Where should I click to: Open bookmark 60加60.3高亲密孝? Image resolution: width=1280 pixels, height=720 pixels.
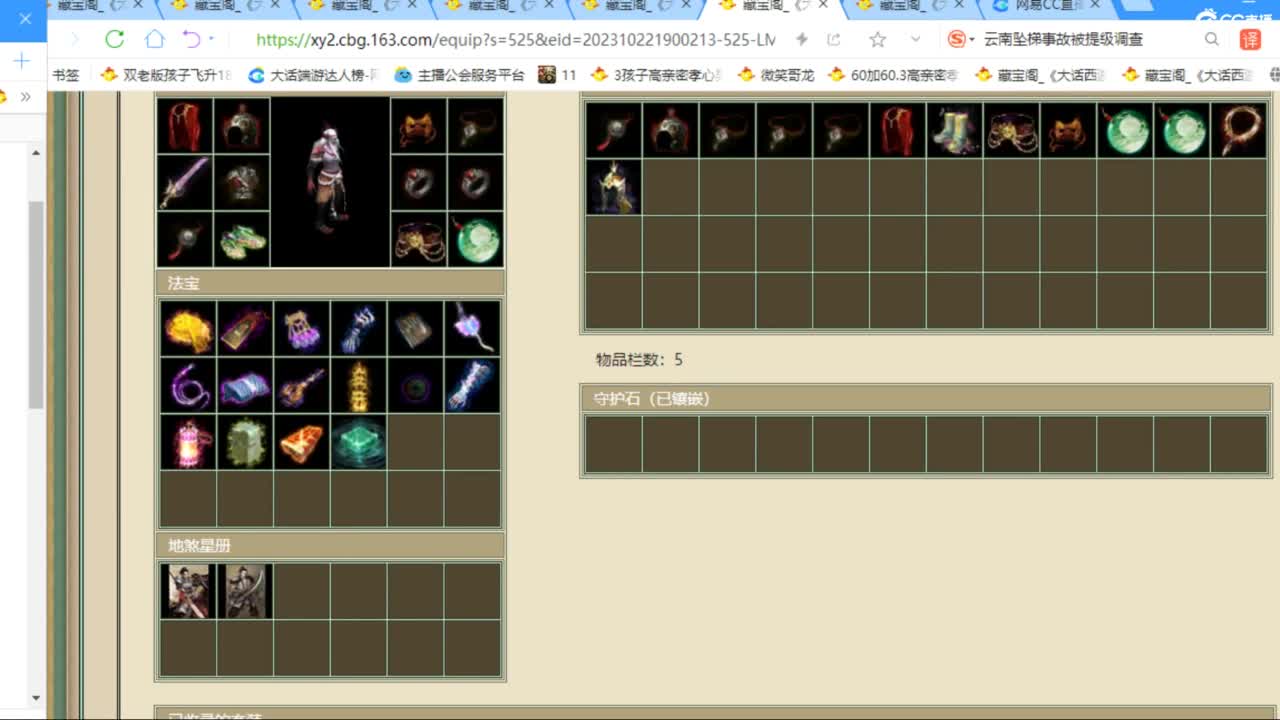point(893,75)
